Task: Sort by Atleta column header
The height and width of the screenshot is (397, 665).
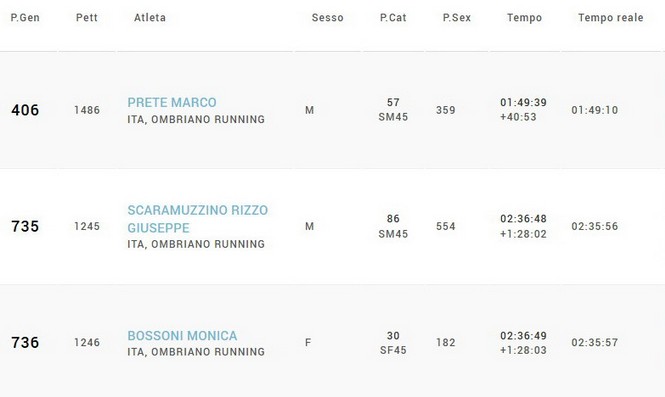Action: [150, 18]
